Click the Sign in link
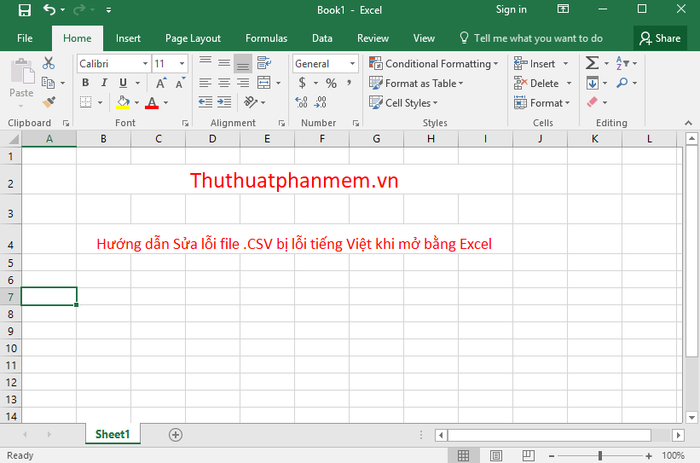The width and height of the screenshot is (700, 463). click(511, 10)
